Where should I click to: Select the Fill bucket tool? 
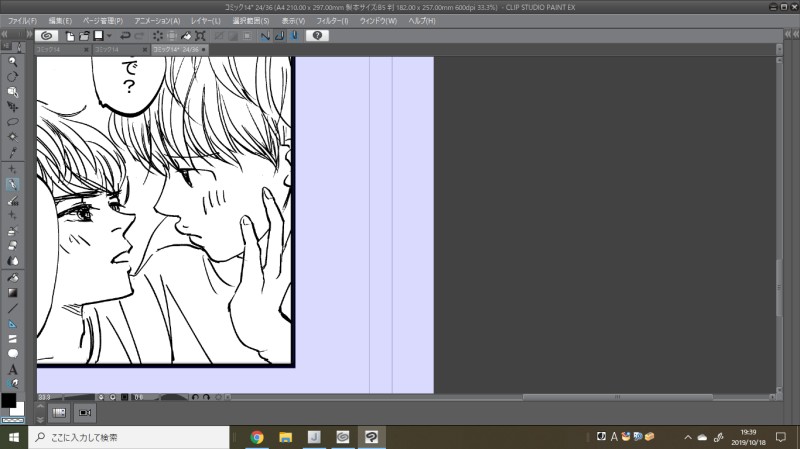pos(13,278)
